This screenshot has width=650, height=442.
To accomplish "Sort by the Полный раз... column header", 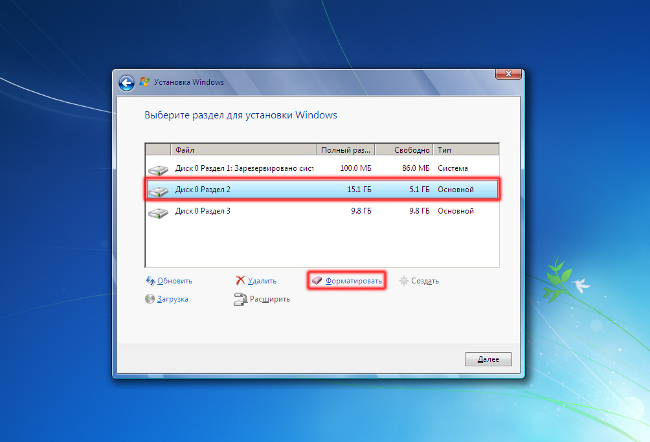I will pos(346,150).
